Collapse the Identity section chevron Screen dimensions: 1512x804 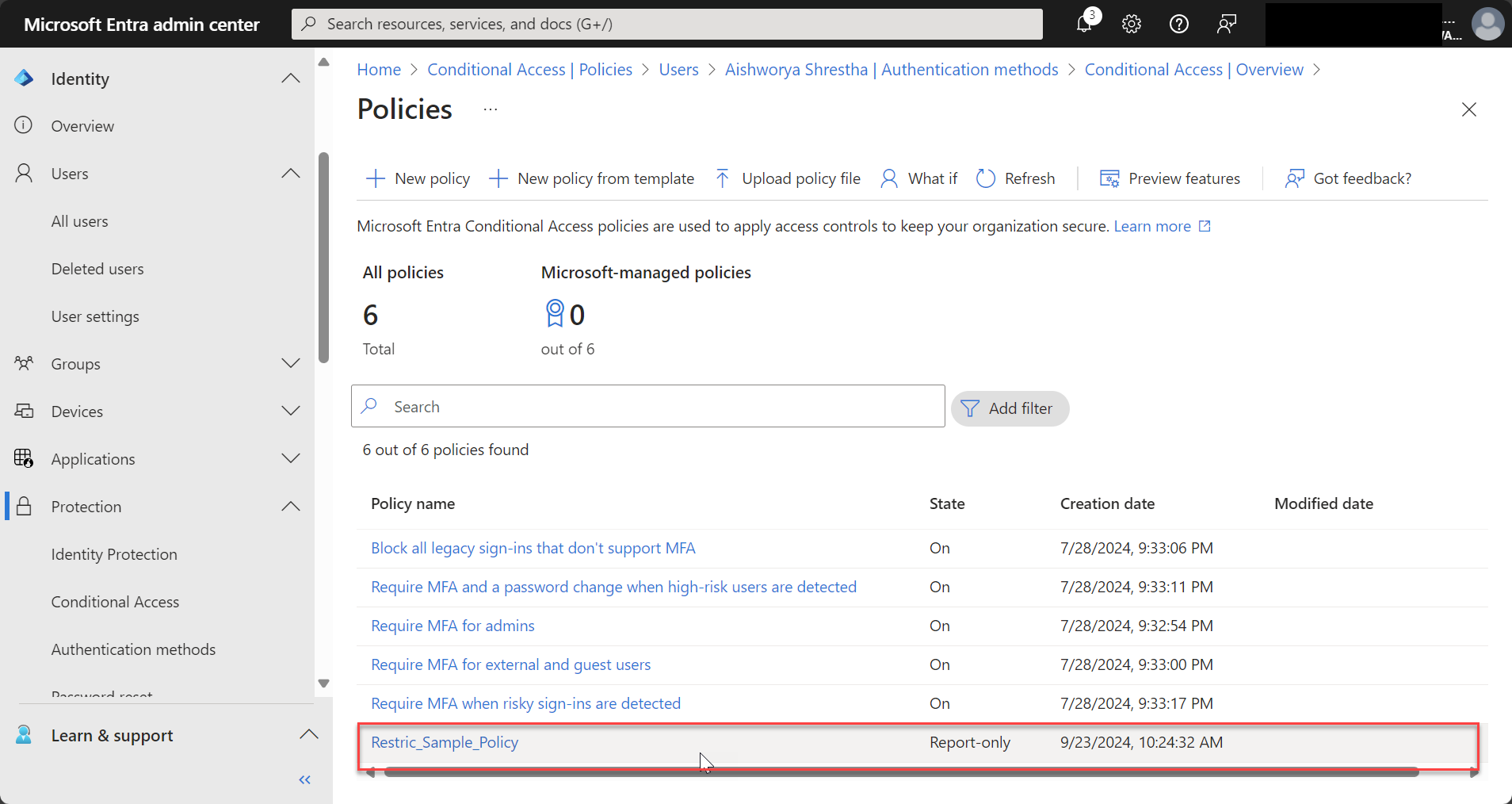(x=291, y=78)
